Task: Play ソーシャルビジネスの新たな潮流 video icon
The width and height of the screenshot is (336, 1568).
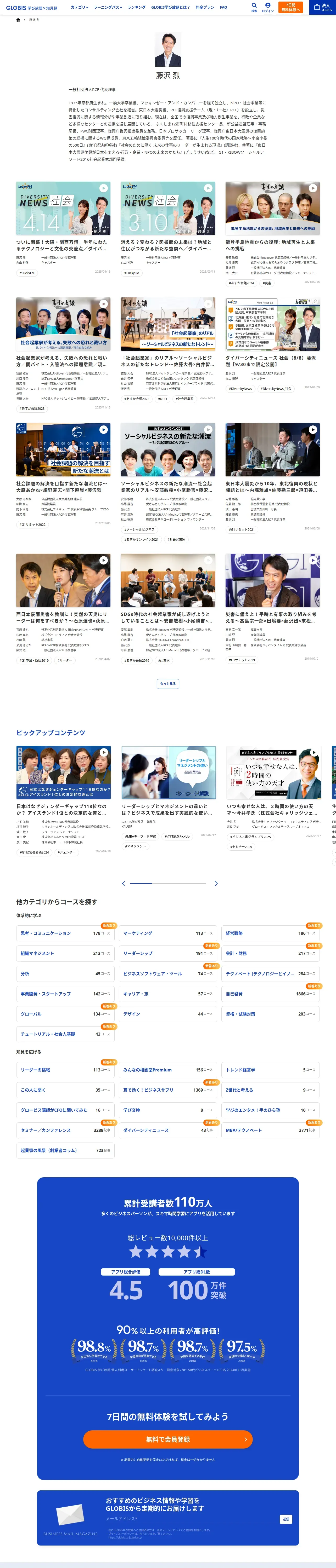Action: (x=208, y=430)
